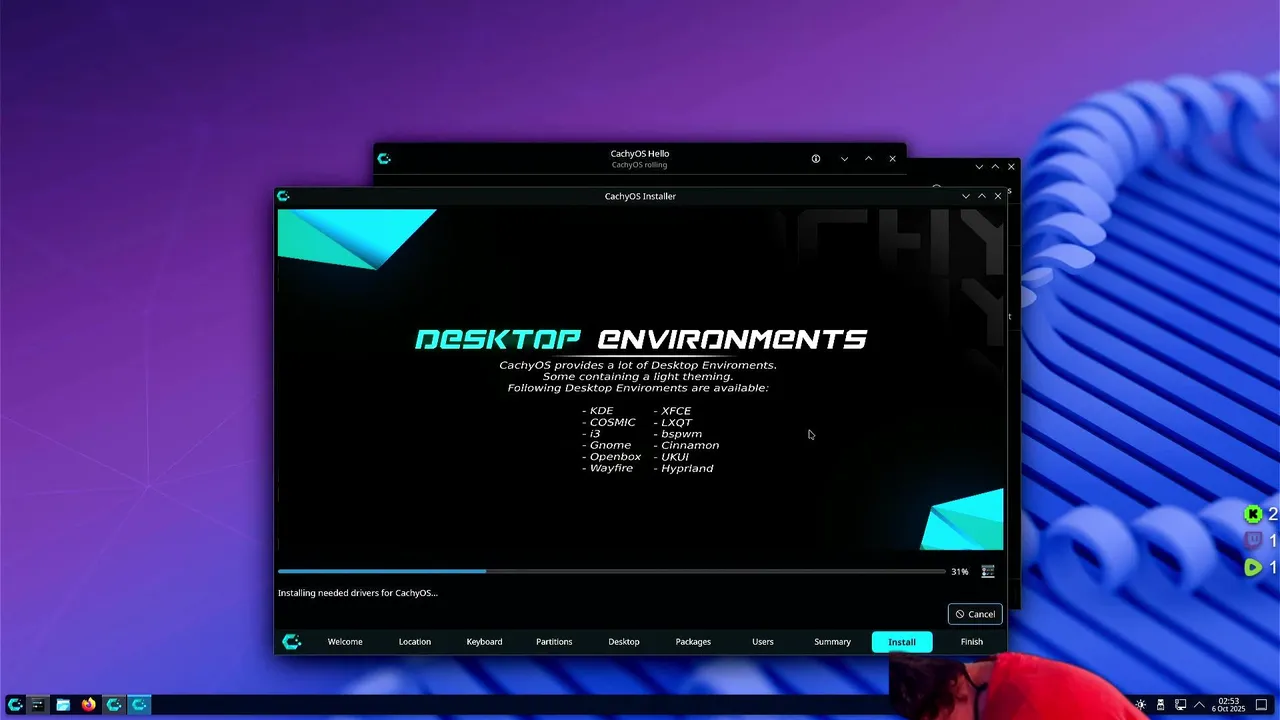Cancel the CachyOS installation
This screenshot has height=720, width=1280.
[x=975, y=614]
